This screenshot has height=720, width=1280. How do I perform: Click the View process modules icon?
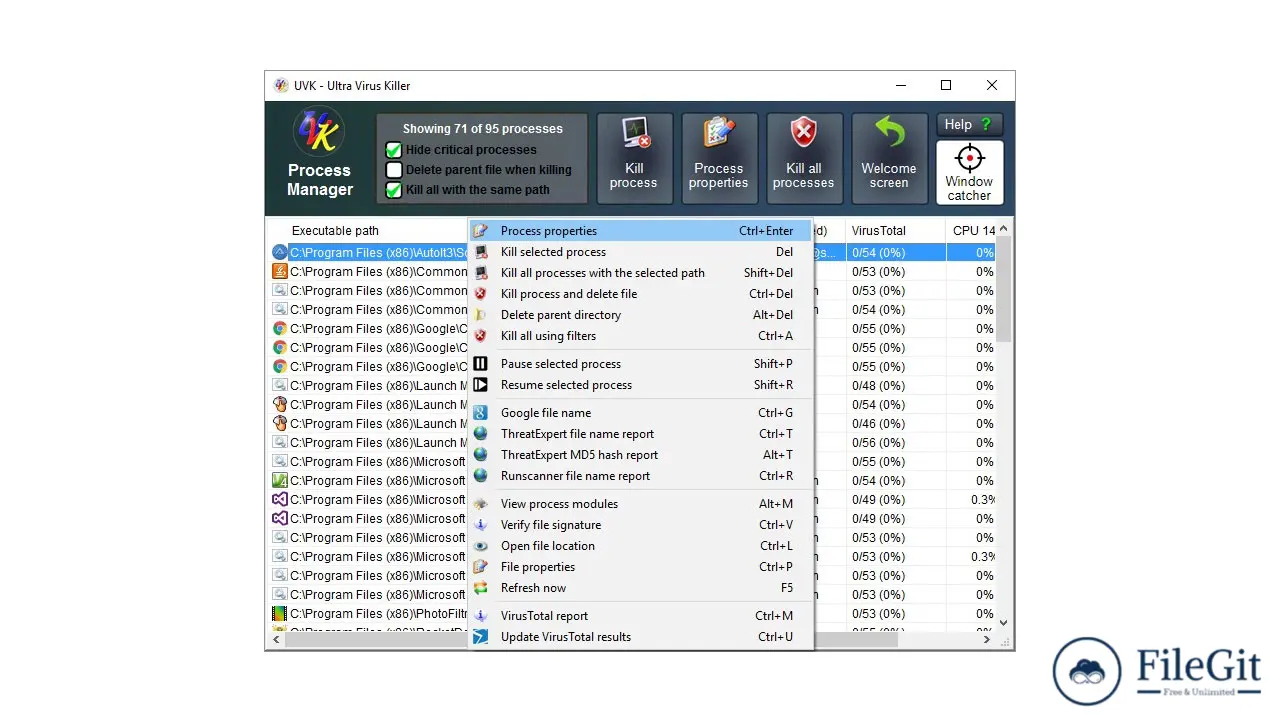pyautogui.click(x=481, y=504)
